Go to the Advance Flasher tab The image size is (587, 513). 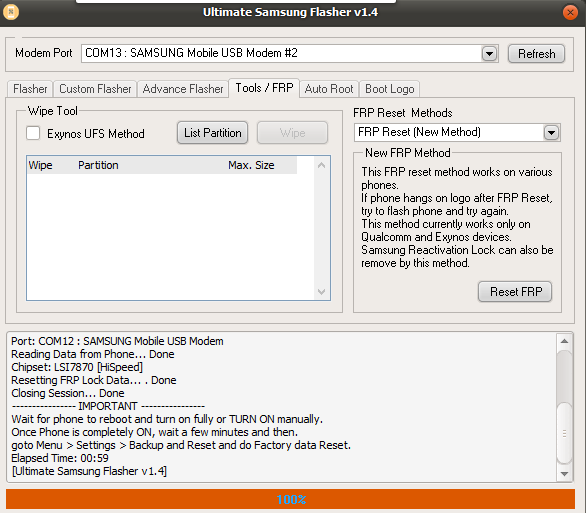[x=183, y=89]
